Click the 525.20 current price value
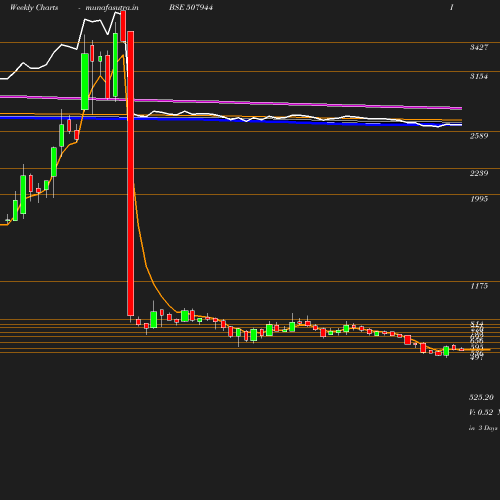Viewport: 500px width, 500px height. coord(481,397)
